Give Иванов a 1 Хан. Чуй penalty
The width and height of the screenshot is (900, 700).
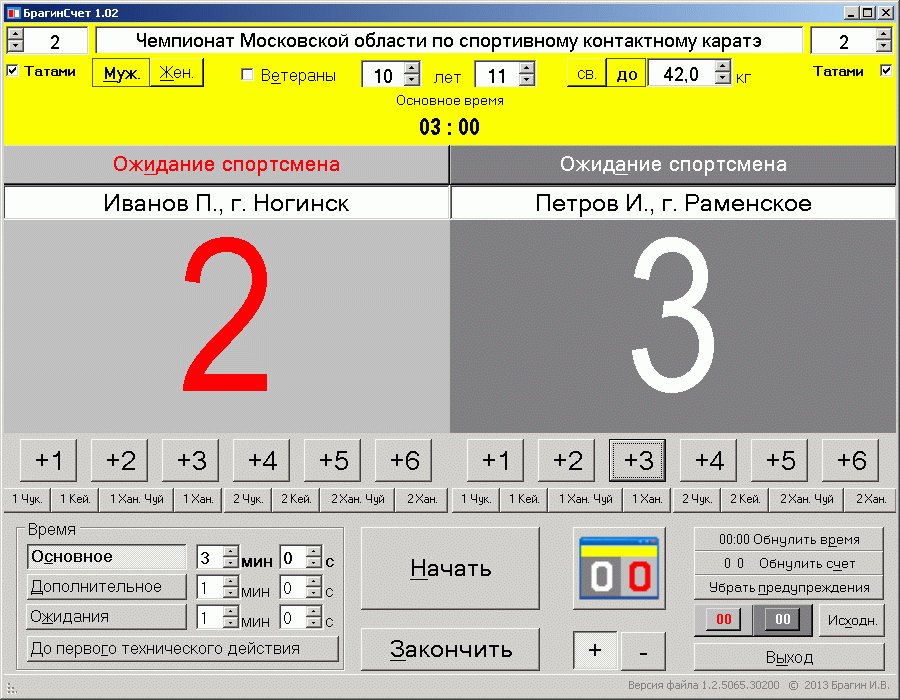(x=137, y=499)
